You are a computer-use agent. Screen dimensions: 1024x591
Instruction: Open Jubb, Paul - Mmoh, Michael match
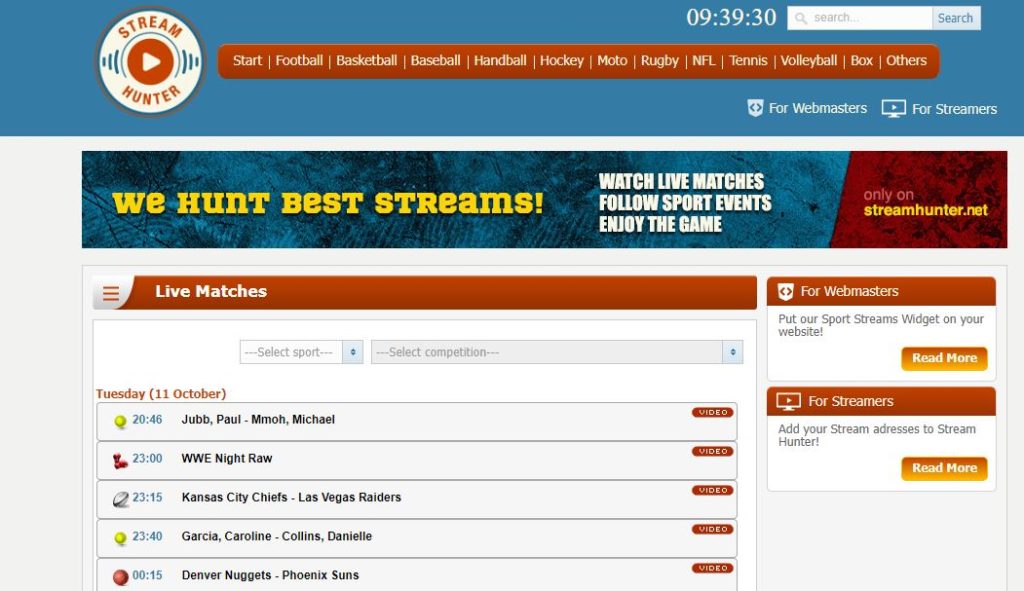tap(258, 419)
